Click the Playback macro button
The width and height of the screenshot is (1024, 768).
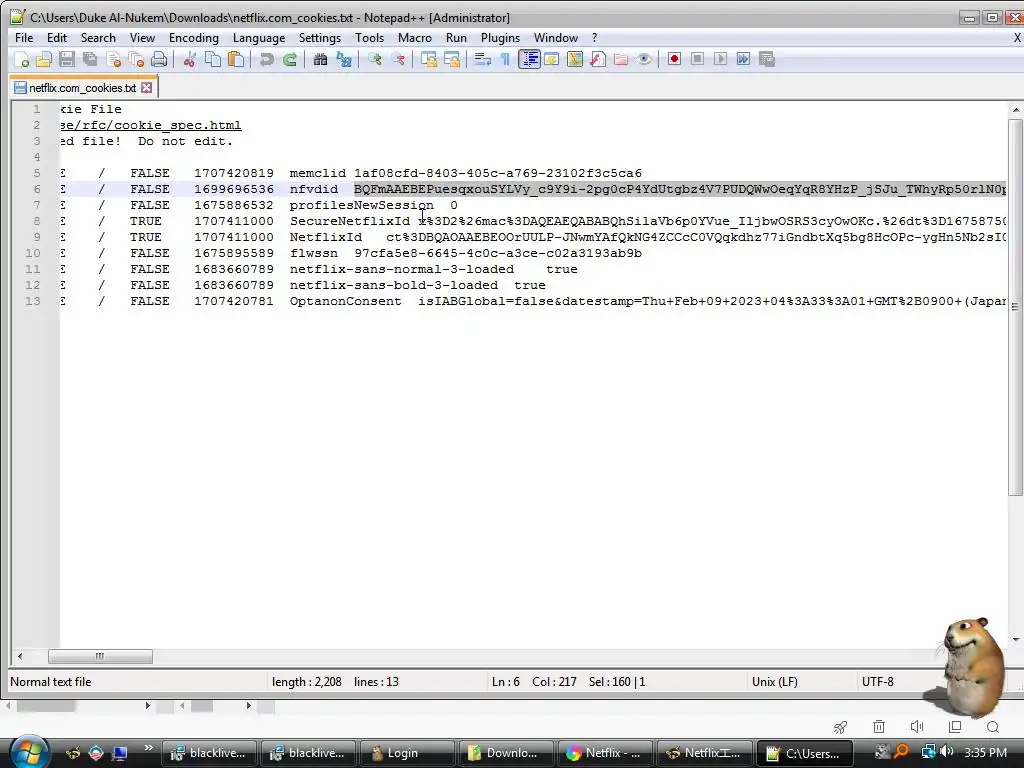pos(720,59)
